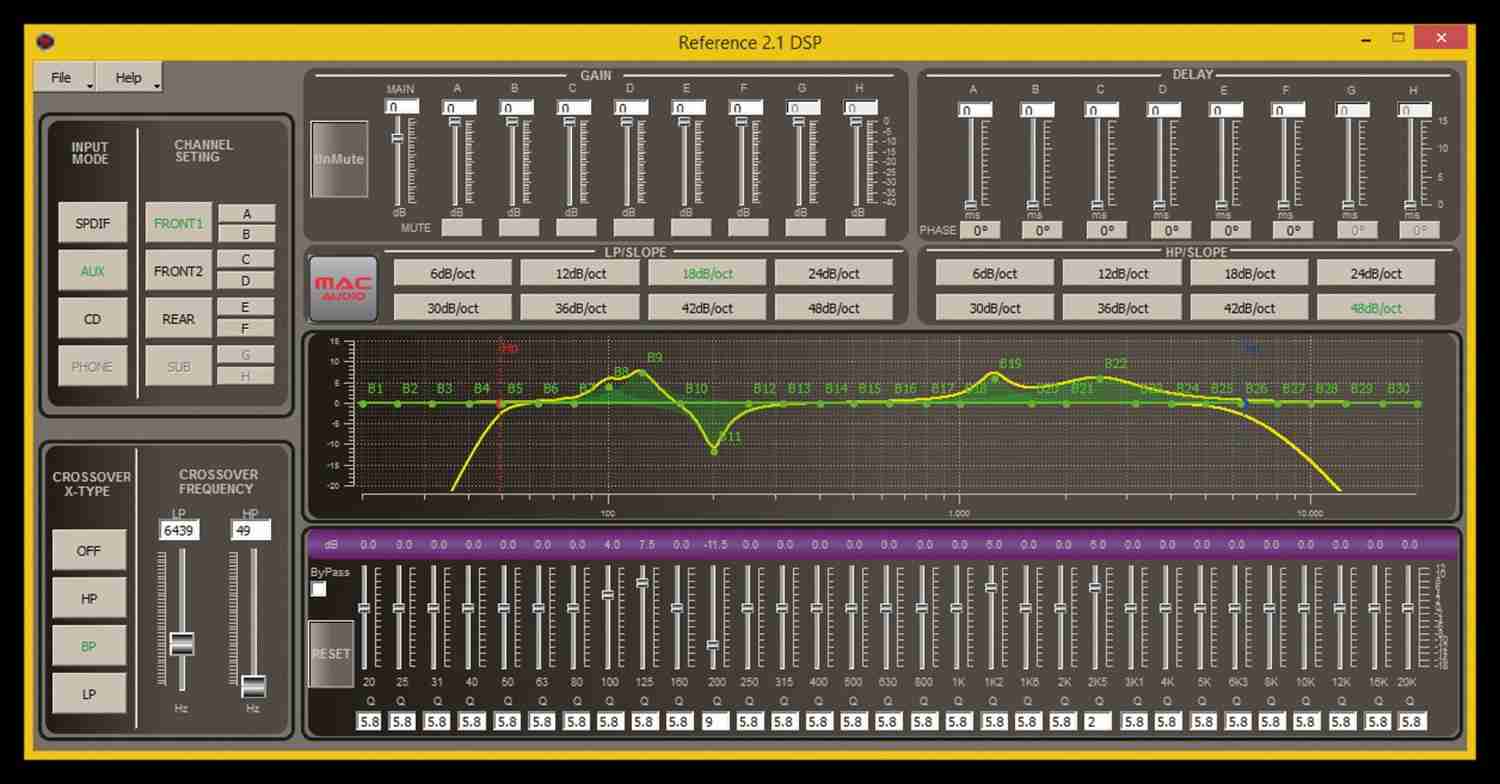Choose channel B button
Image resolution: width=1500 pixels, height=784 pixels.
[246, 234]
